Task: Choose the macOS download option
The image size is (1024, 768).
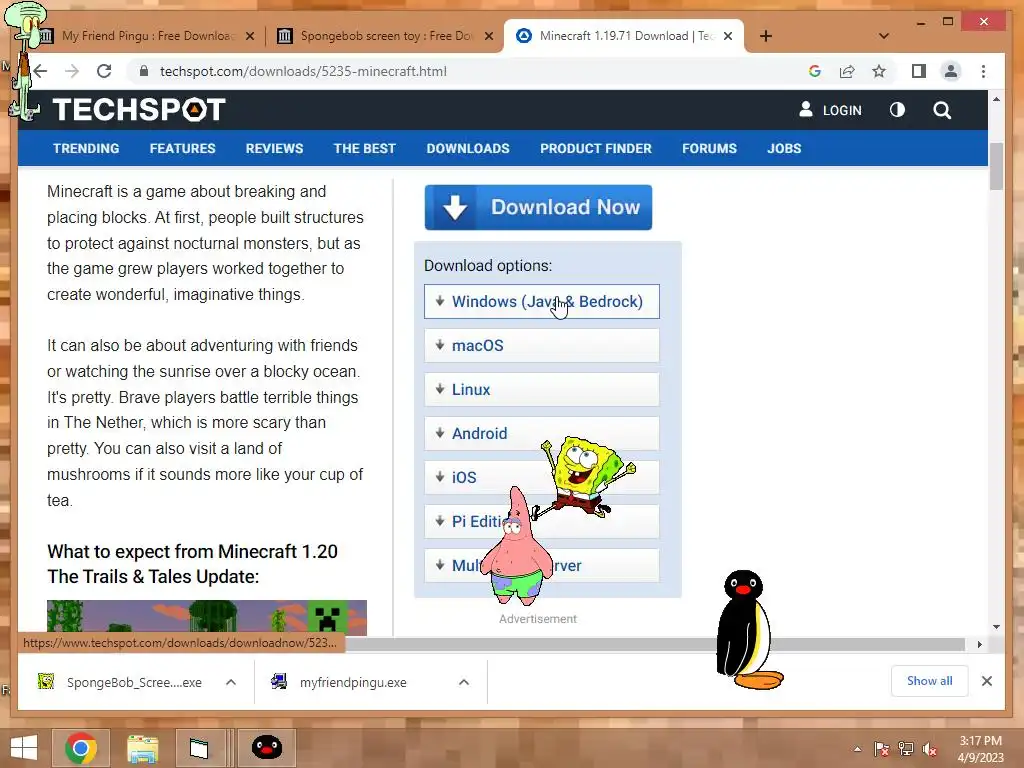Action: click(541, 345)
